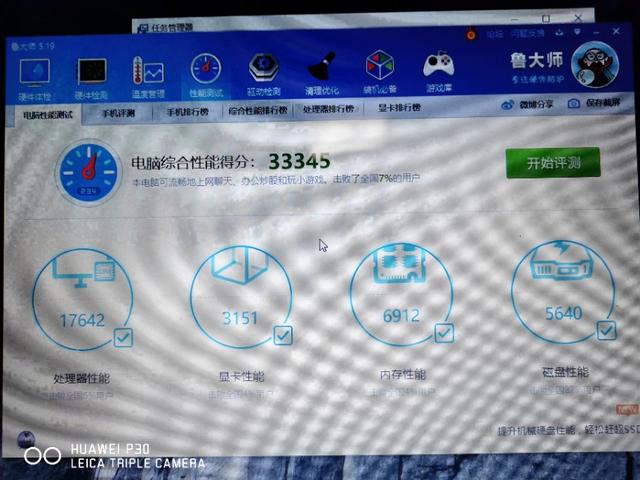The width and height of the screenshot is (640, 480).
Task: Toggle the 内存性能 checkbox
Action: click(x=444, y=333)
